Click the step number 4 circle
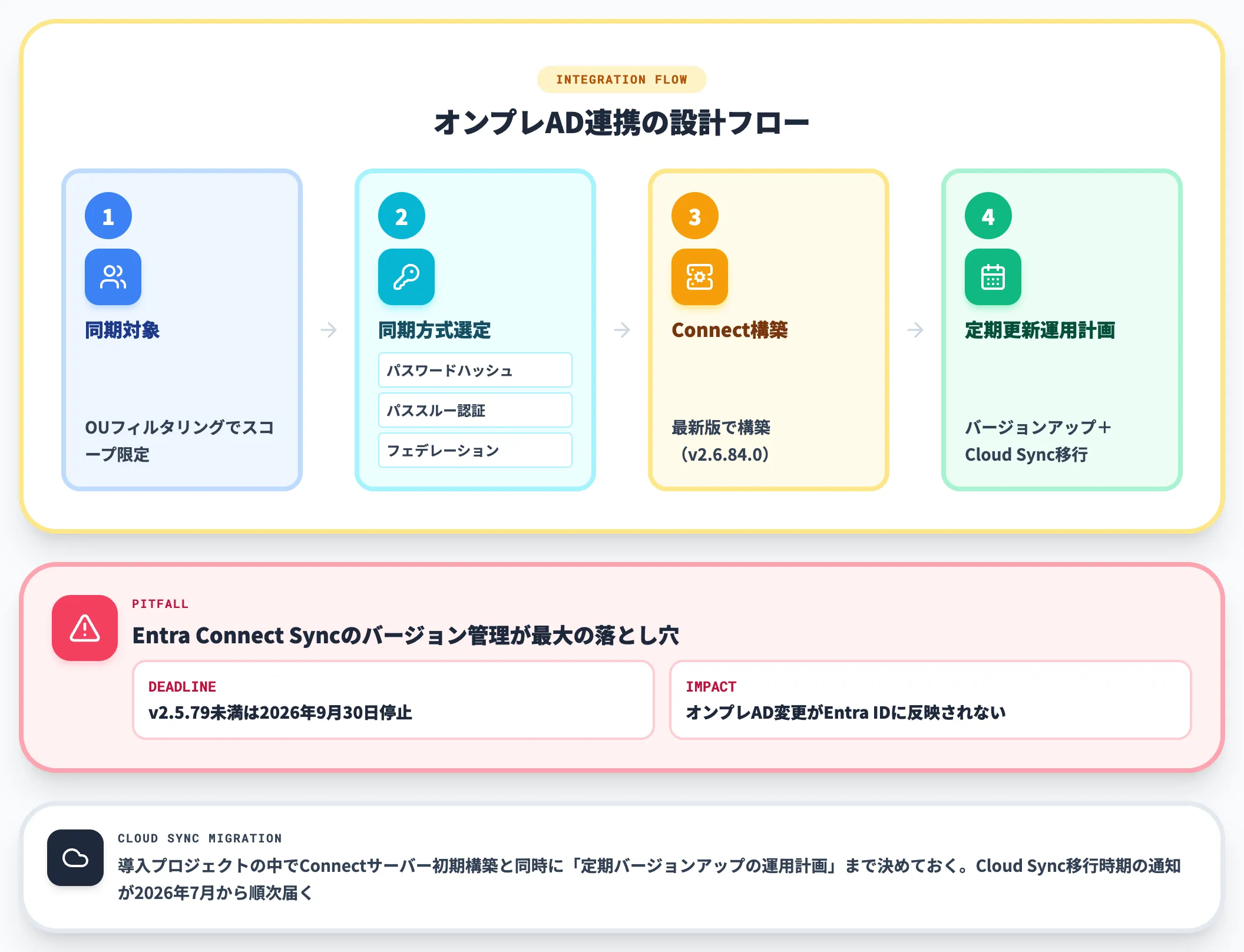Viewport: 1244px width, 952px height. [x=988, y=216]
